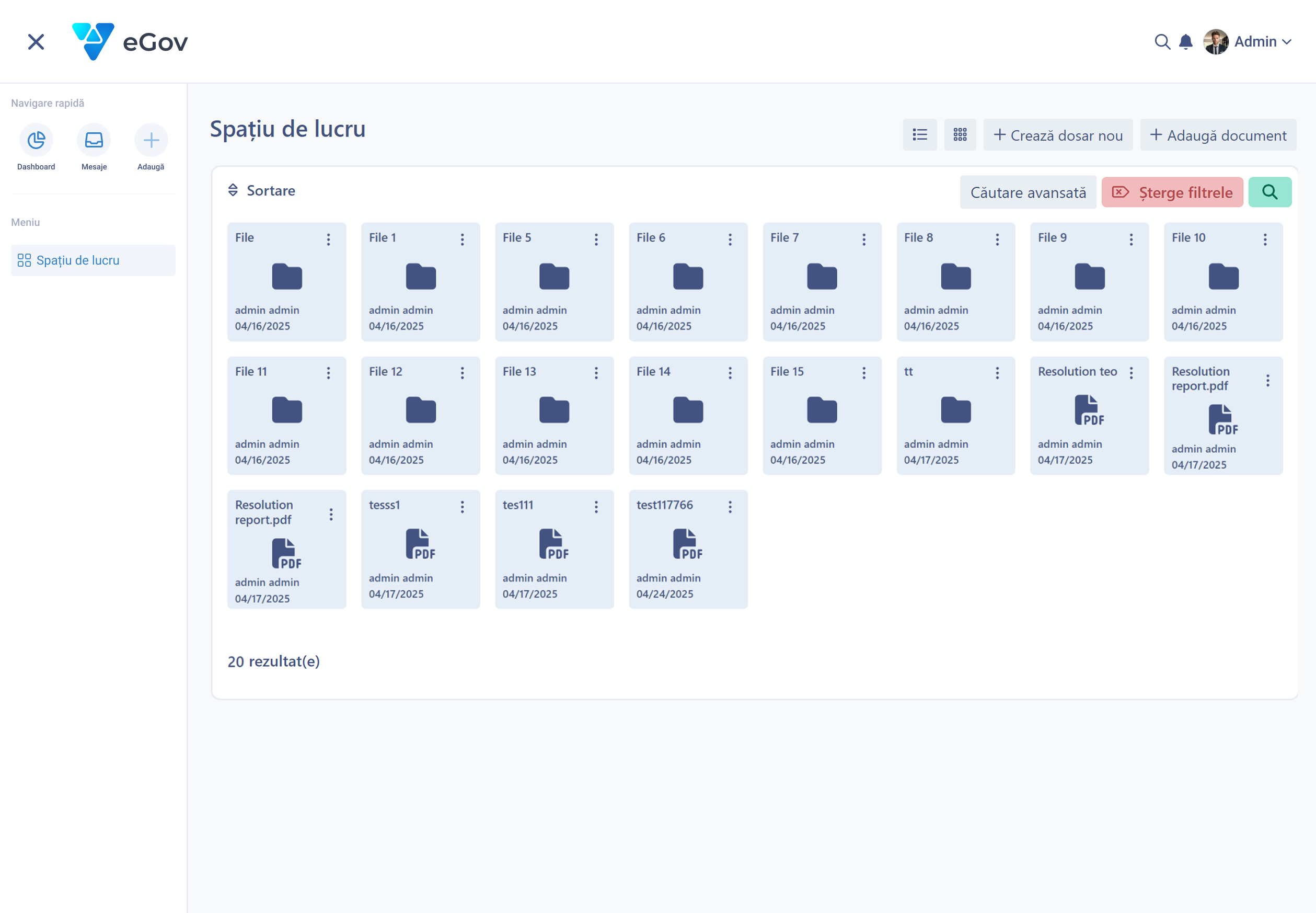Click Șterge filtrele red button
1316x913 pixels.
point(1172,192)
